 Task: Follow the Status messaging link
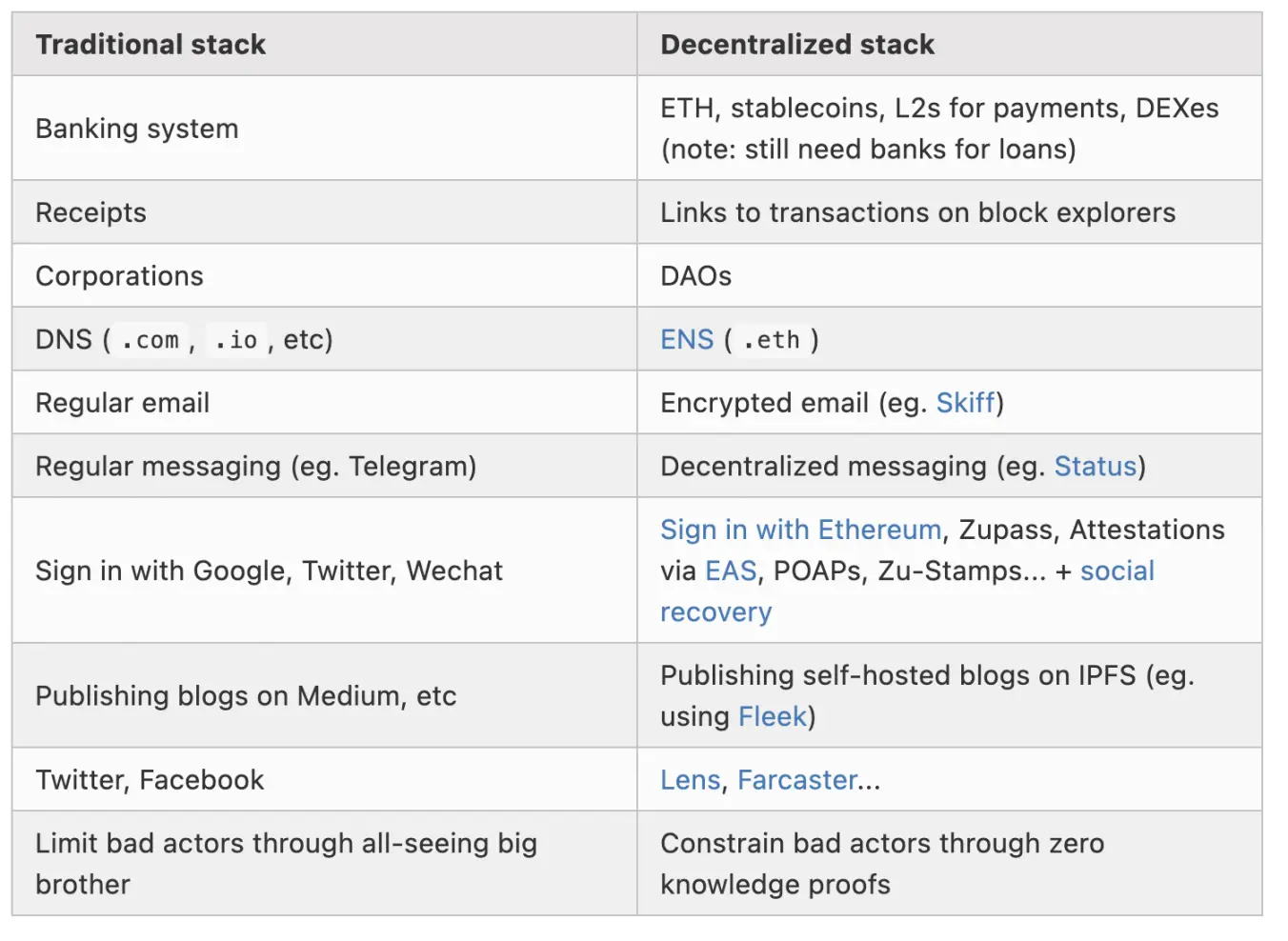click(x=1095, y=467)
